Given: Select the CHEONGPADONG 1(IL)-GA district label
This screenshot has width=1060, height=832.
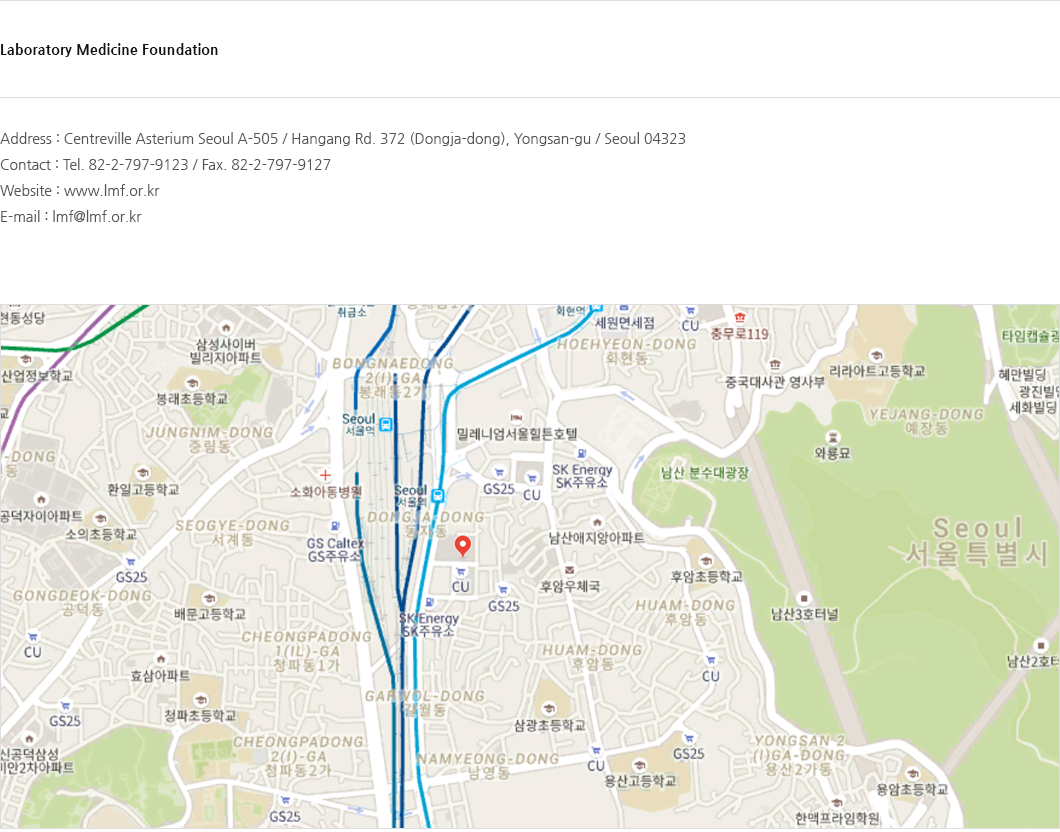Looking at the screenshot, I should [x=306, y=651].
